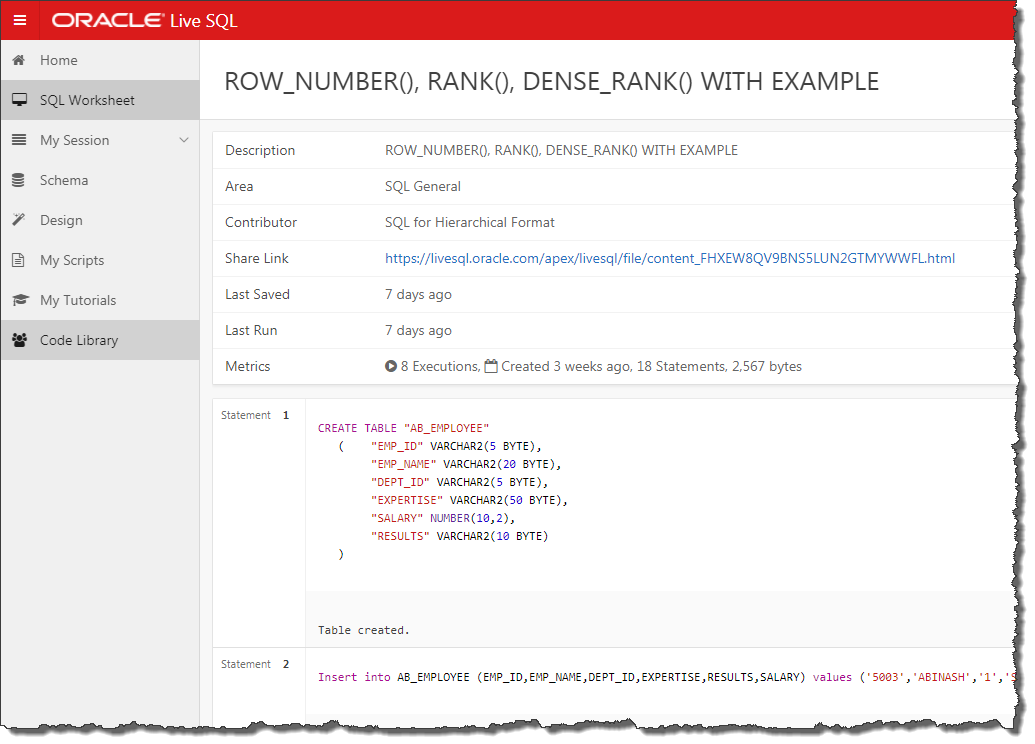This screenshot has width=1035, height=744.
Task: Click 'Created 3 weeks ago' metric text
Action: click(x=566, y=366)
